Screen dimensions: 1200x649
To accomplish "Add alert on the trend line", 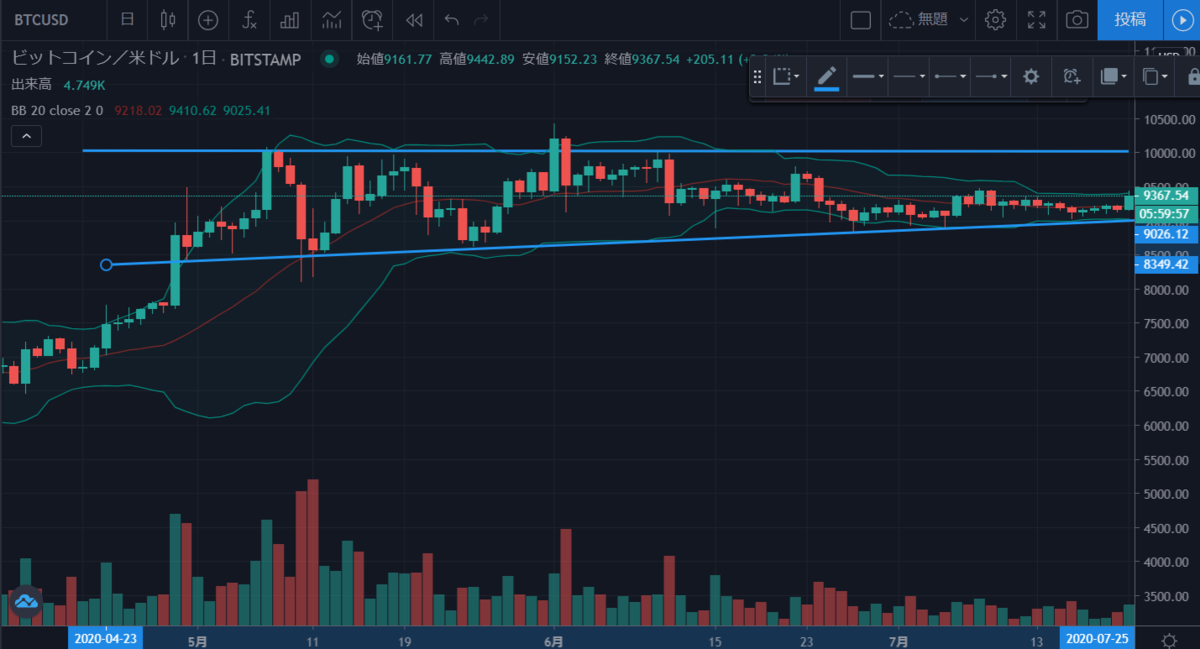I will pos(1071,76).
